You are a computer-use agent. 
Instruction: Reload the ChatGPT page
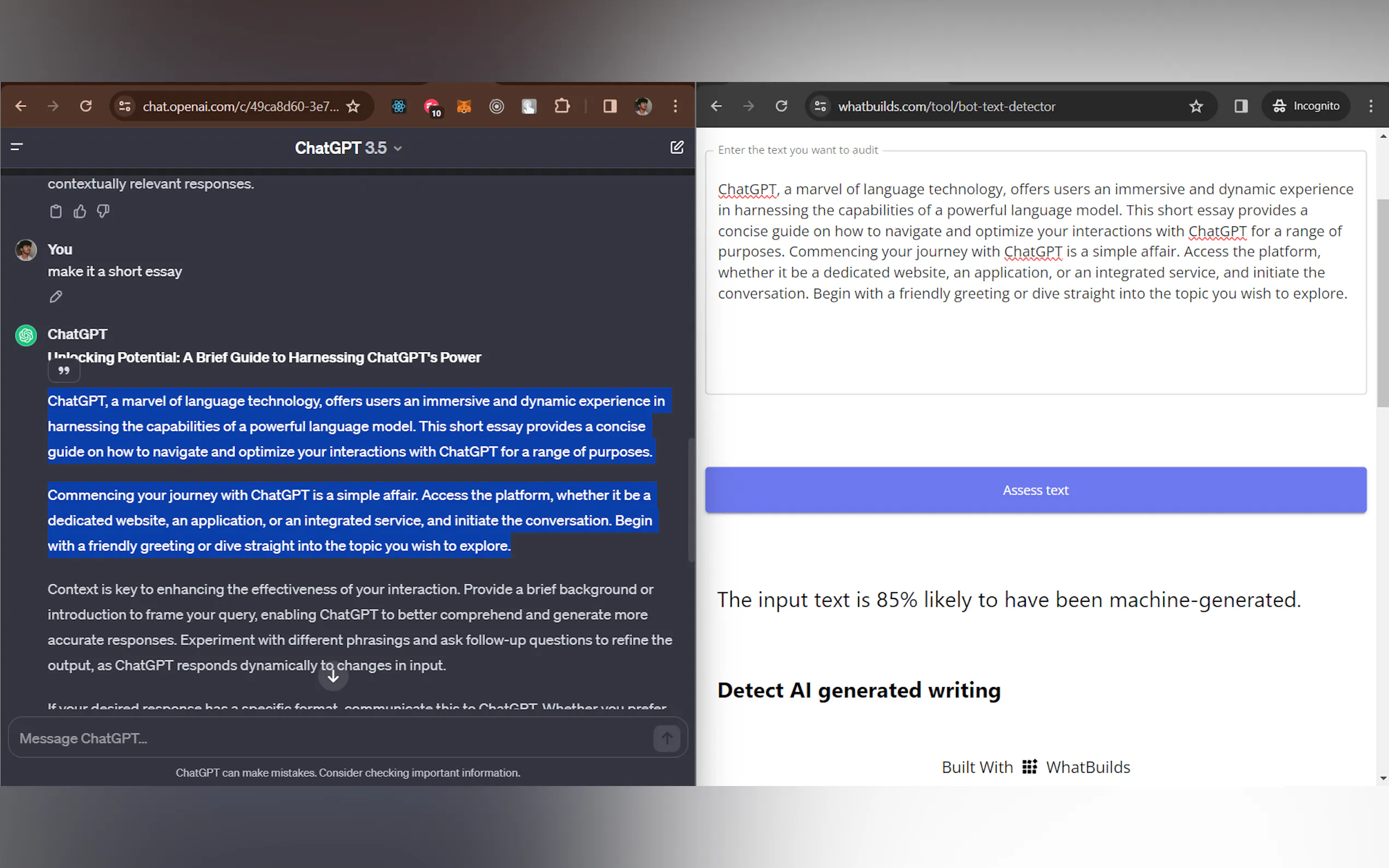(x=85, y=106)
